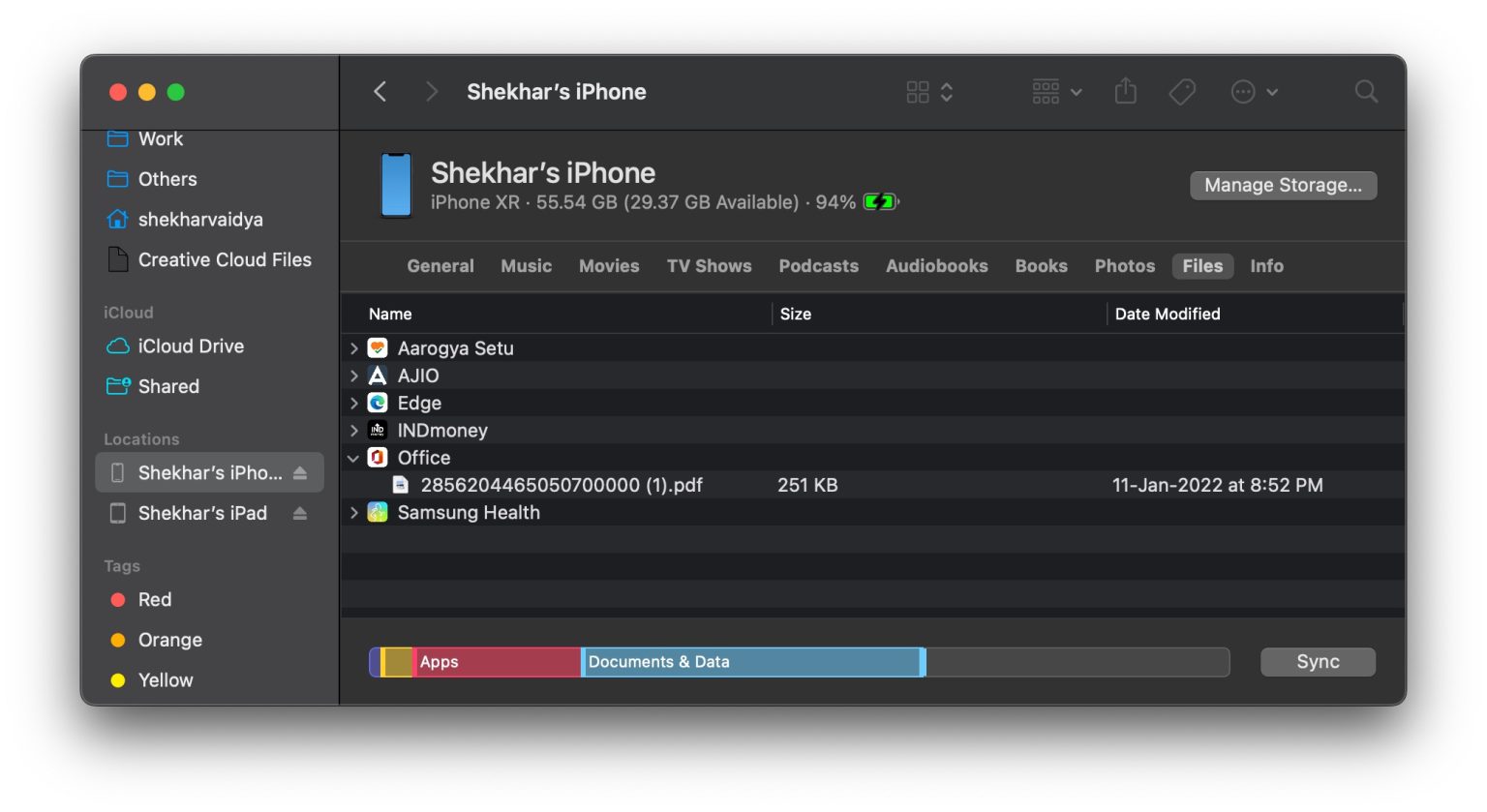The image size is (1487, 812).
Task: Expand the Aarogya Setu row
Action: [354, 348]
